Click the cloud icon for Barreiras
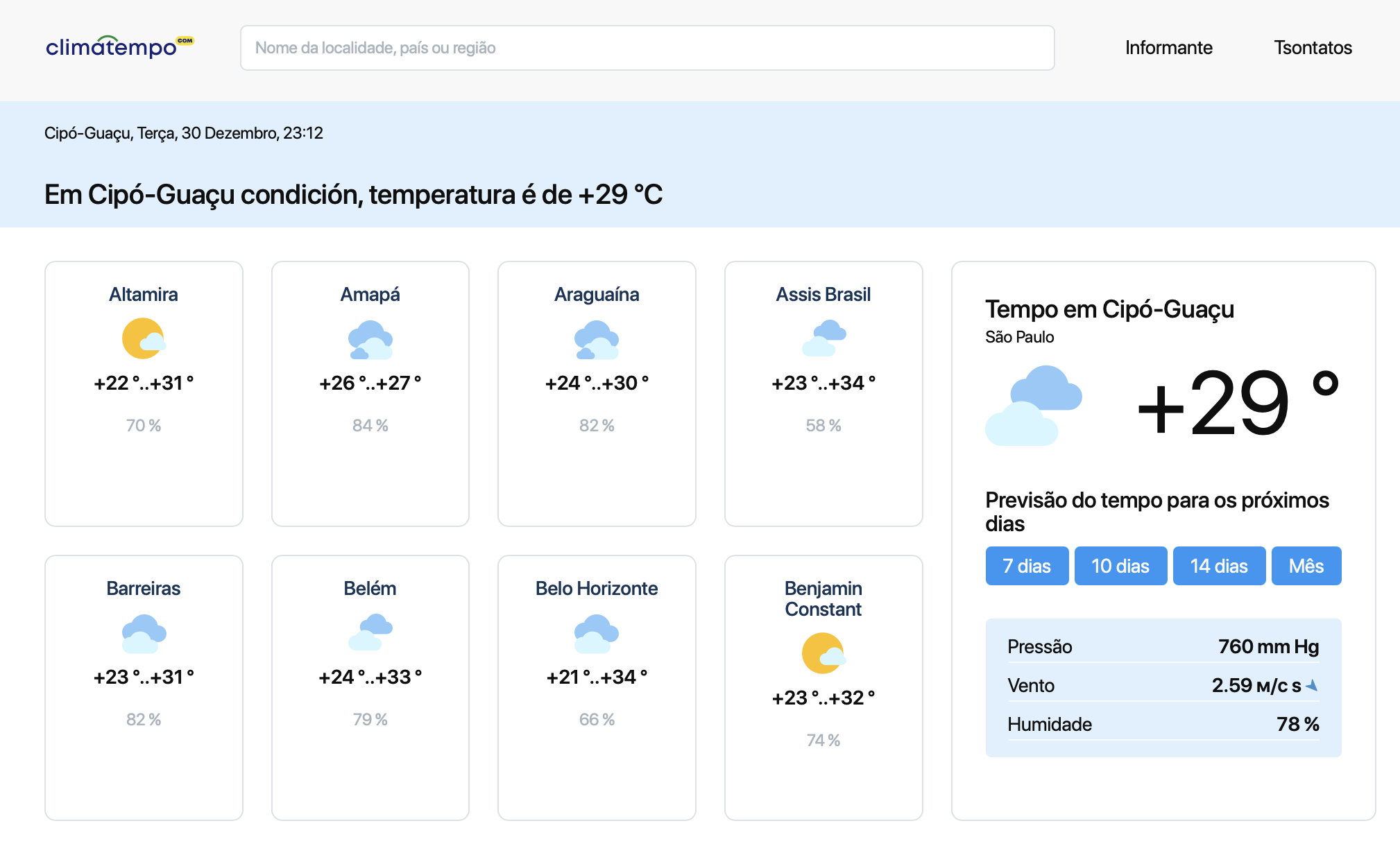Screen dimensions: 1400x846 [x=143, y=632]
